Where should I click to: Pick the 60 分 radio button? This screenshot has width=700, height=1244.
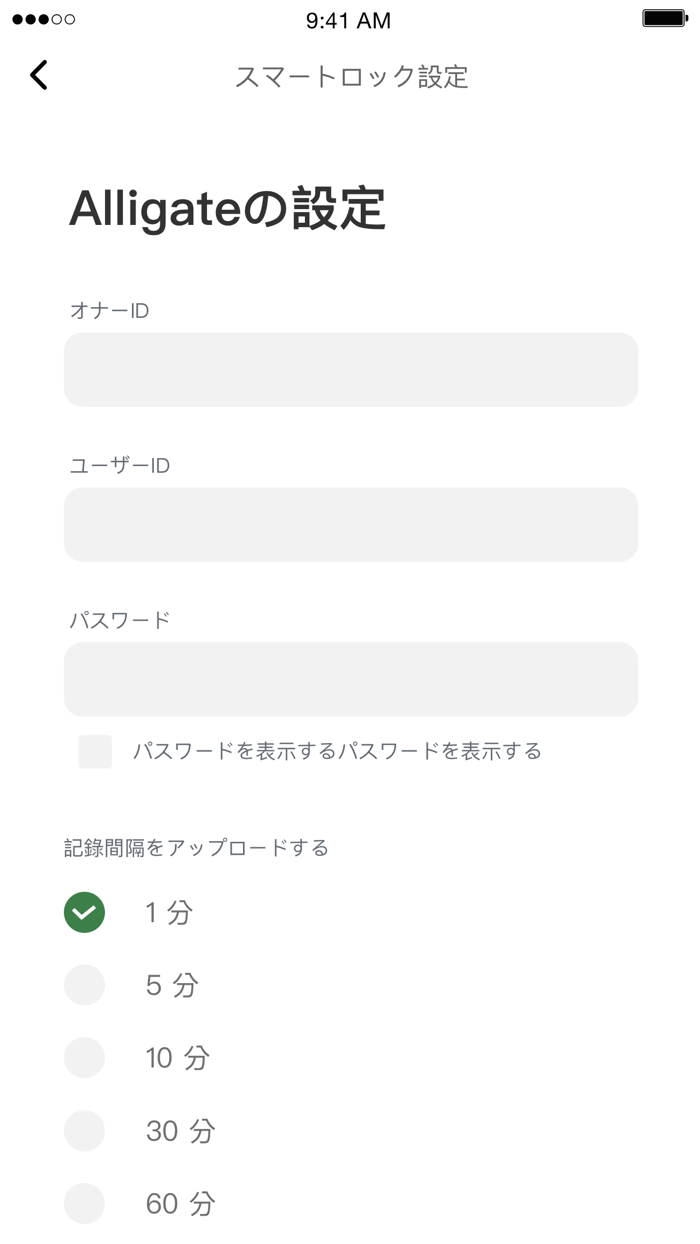click(85, 1204)
